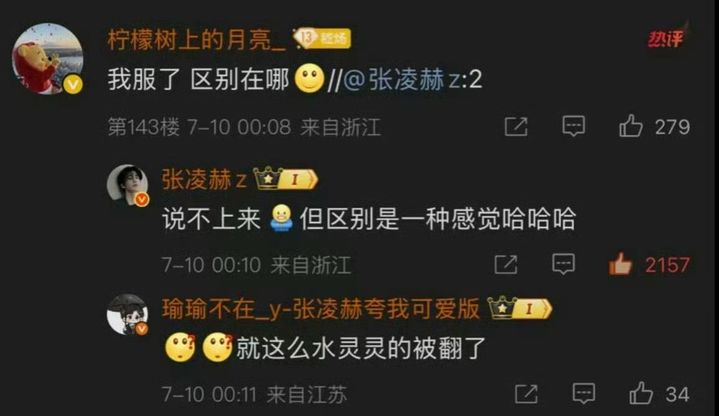Viewport: 719px width, 416px height.
Task: Open username 柠檬树上的月亮_
Action: pyautogui.click(x=196, y=40)
